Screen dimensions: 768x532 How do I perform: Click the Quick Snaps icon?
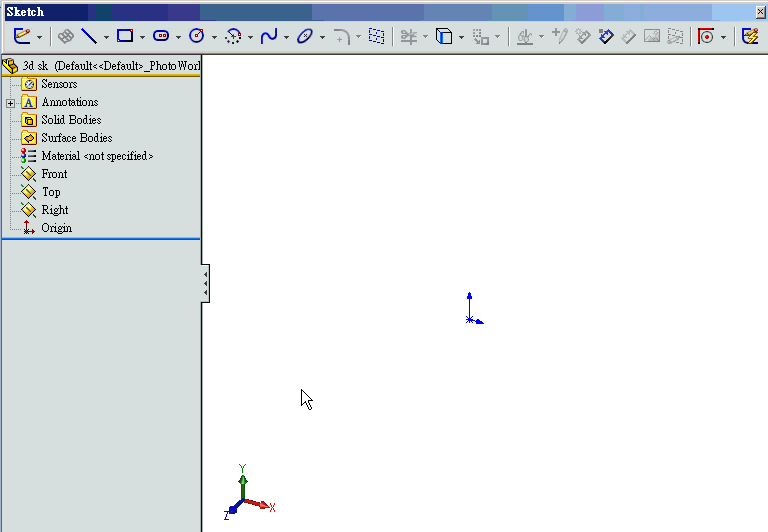(706, 36)
